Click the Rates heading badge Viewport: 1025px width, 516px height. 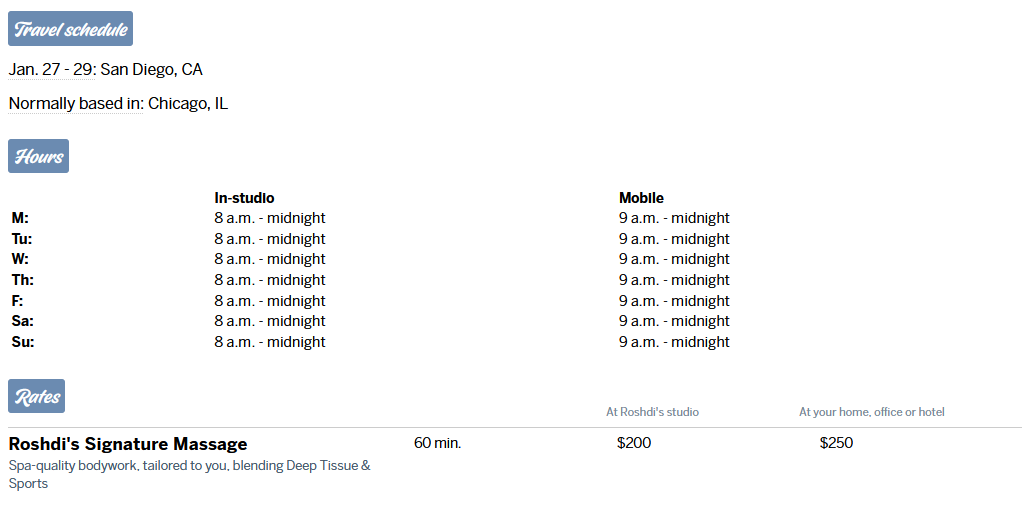point(37,396)
